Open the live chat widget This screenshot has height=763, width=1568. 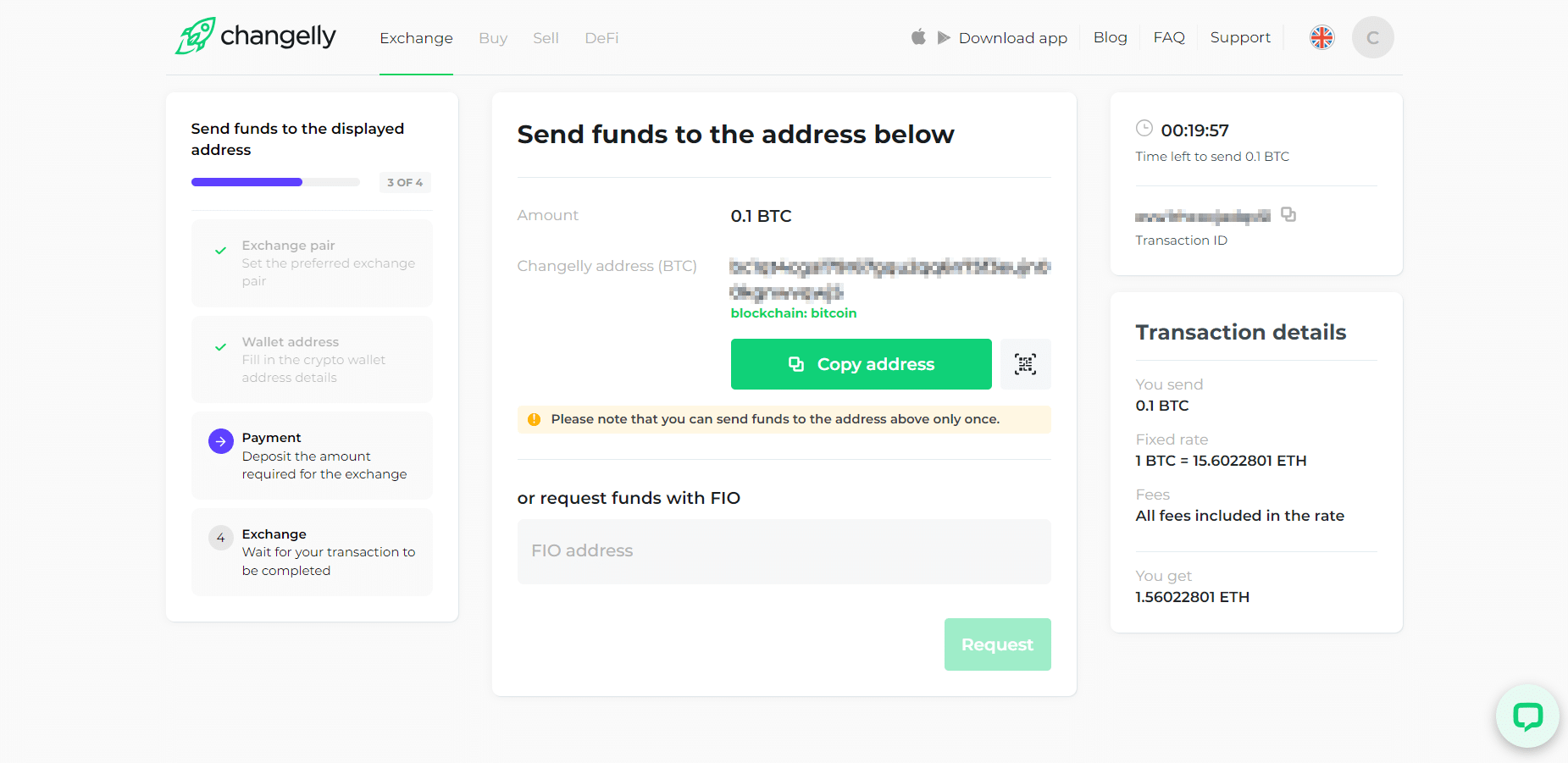(1526, 716)
